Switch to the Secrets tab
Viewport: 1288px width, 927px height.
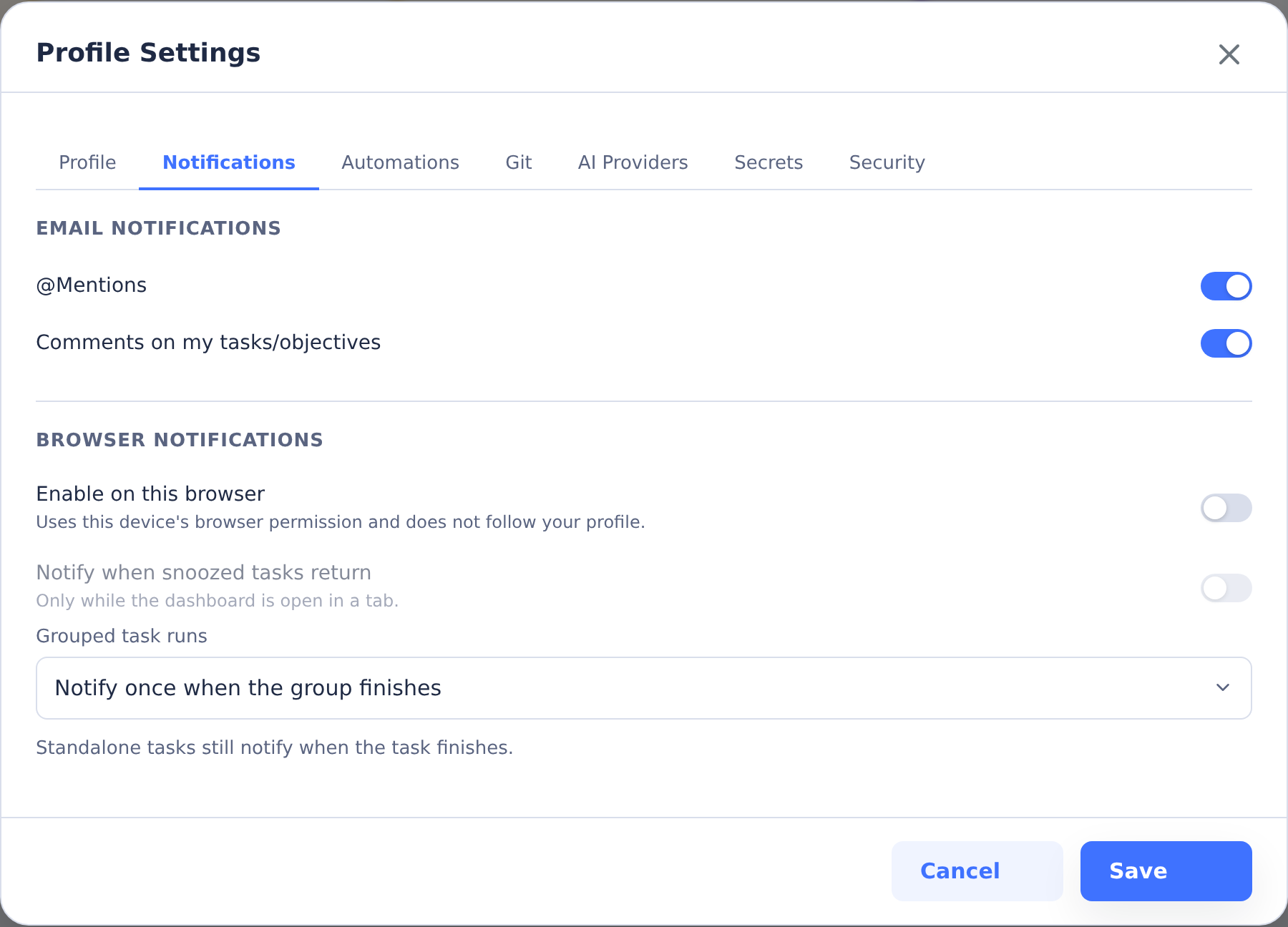coord(769,162)
